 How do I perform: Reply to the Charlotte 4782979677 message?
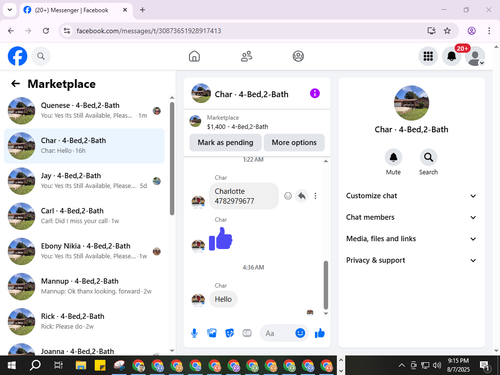[302, 196]
